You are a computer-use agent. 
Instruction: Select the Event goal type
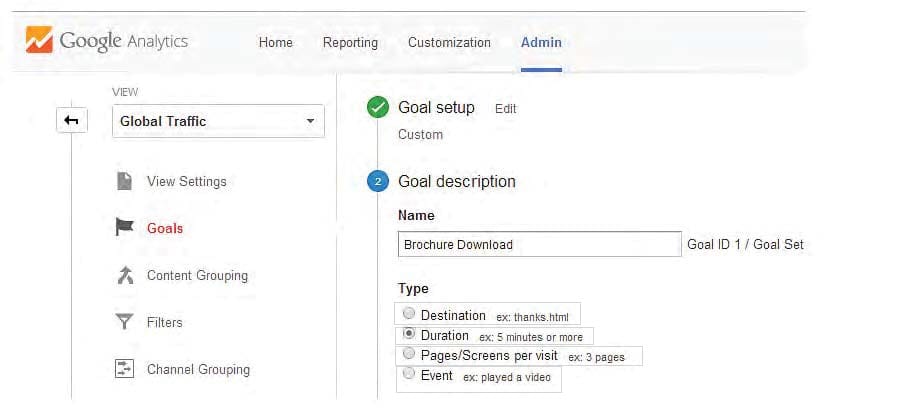click(408, 374)
